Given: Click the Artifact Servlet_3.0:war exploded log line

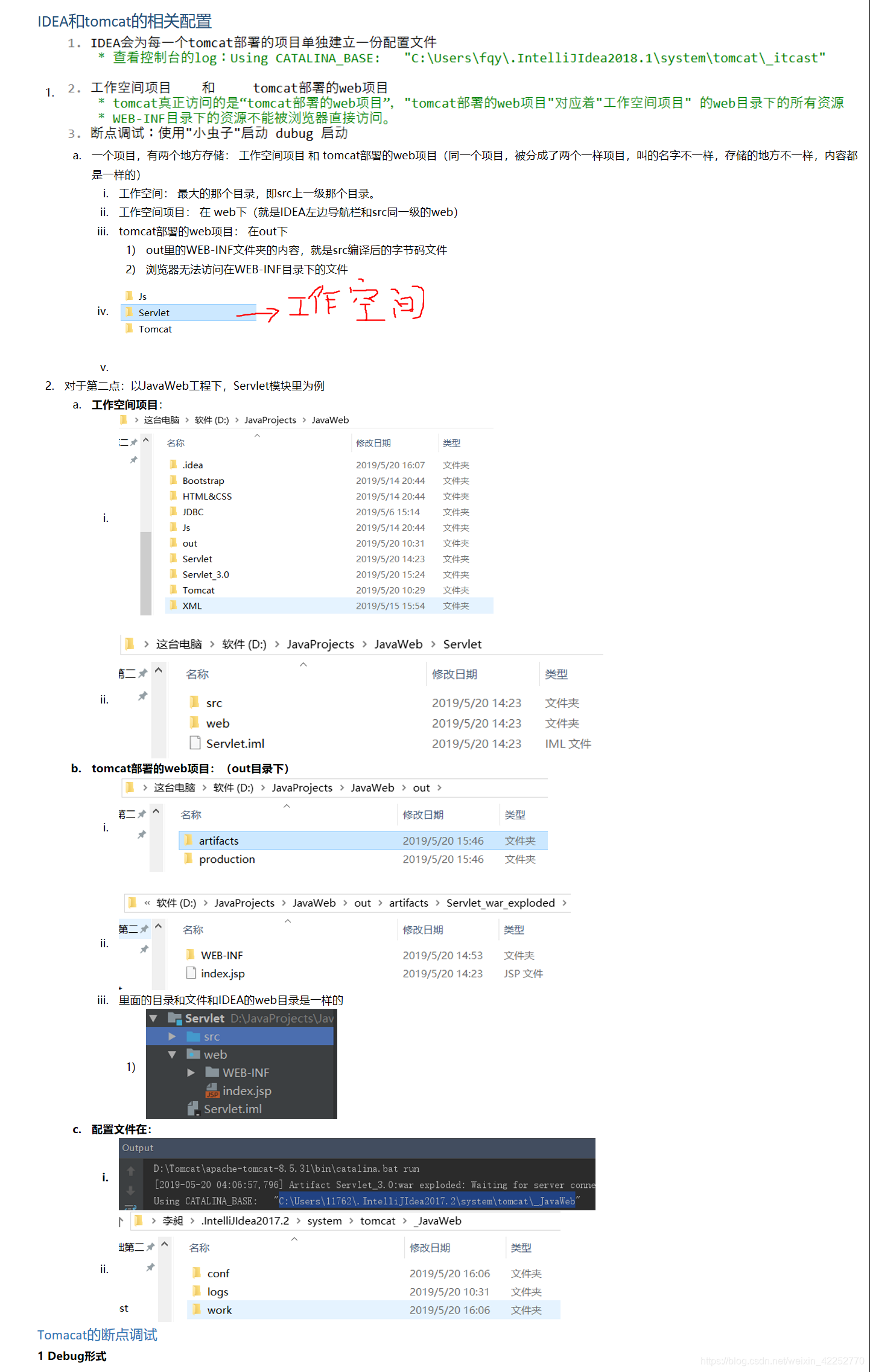Looking at the screenshot, I should pyautogui.click(x=375, y=1186).
